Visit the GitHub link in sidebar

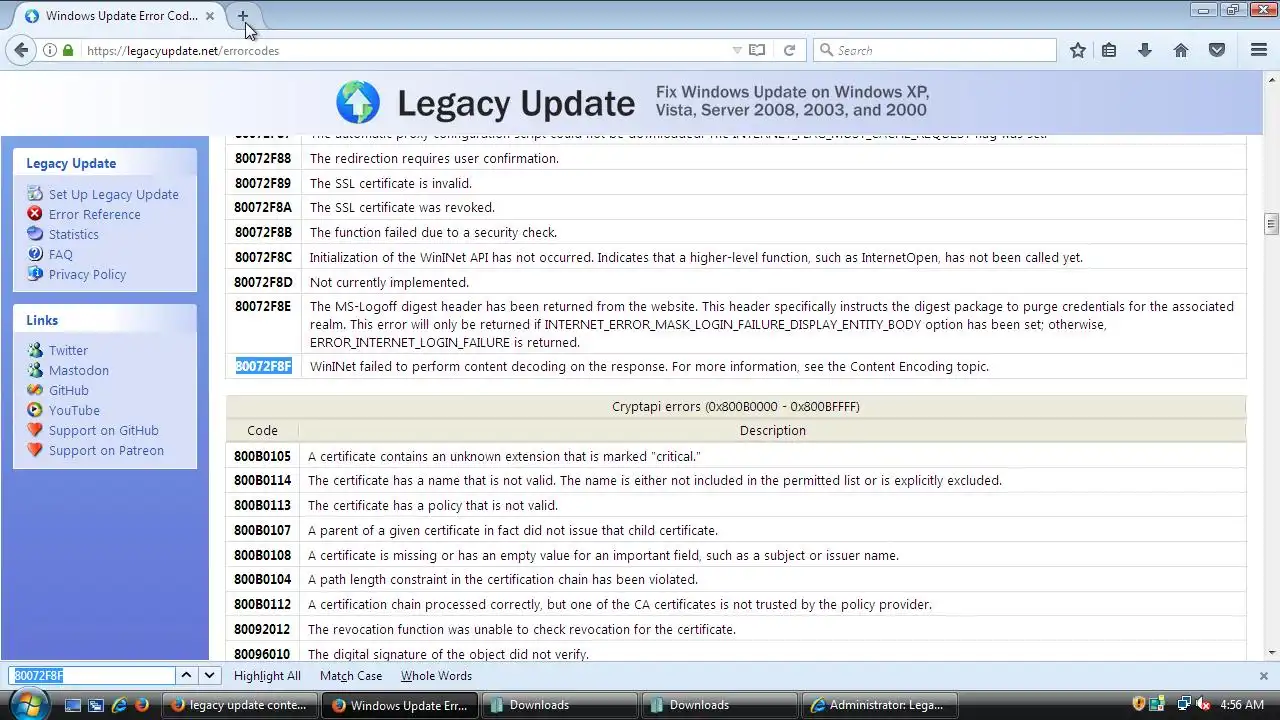(x=68, y=390)
